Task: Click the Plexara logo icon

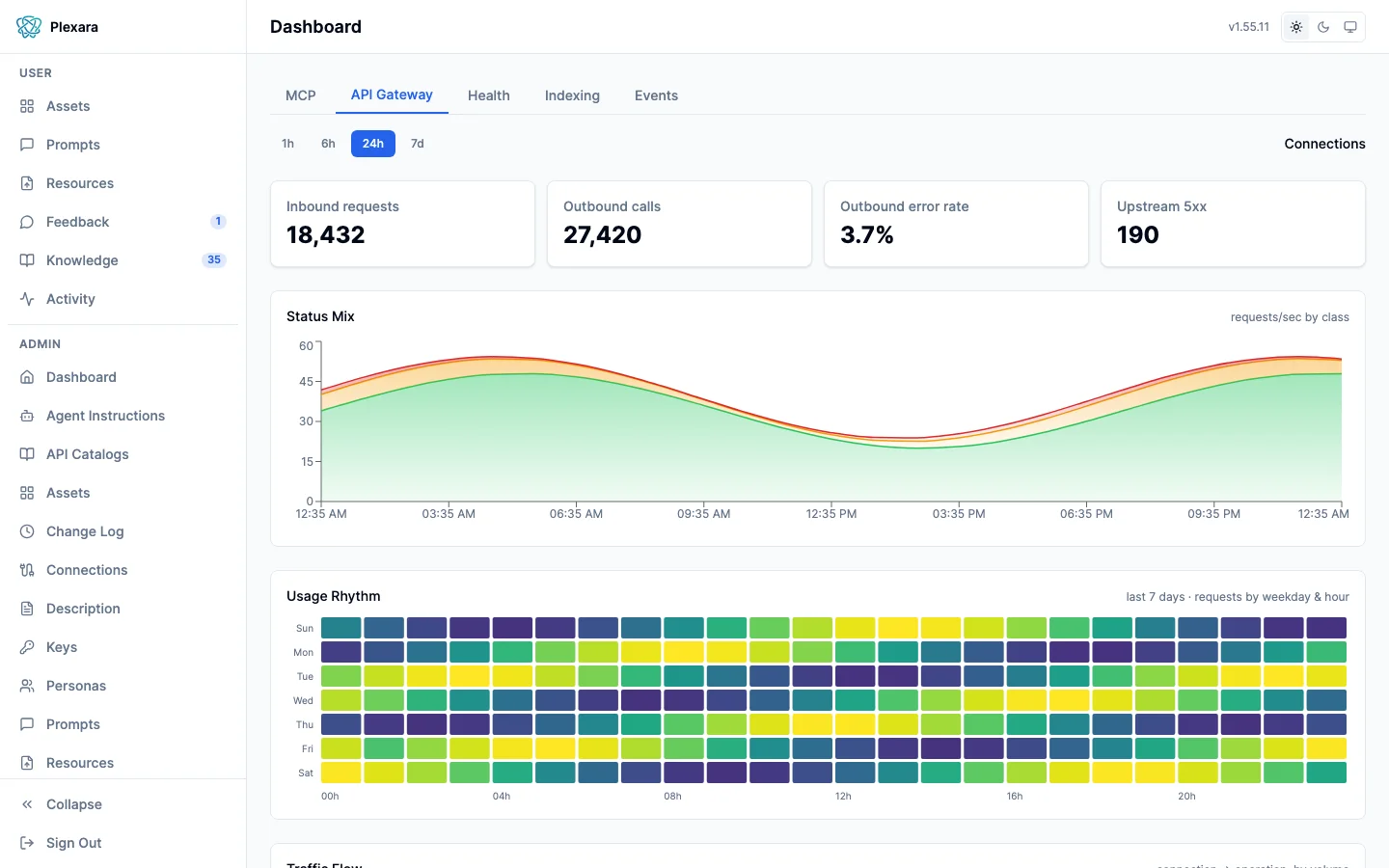Action: click(29, 27)
